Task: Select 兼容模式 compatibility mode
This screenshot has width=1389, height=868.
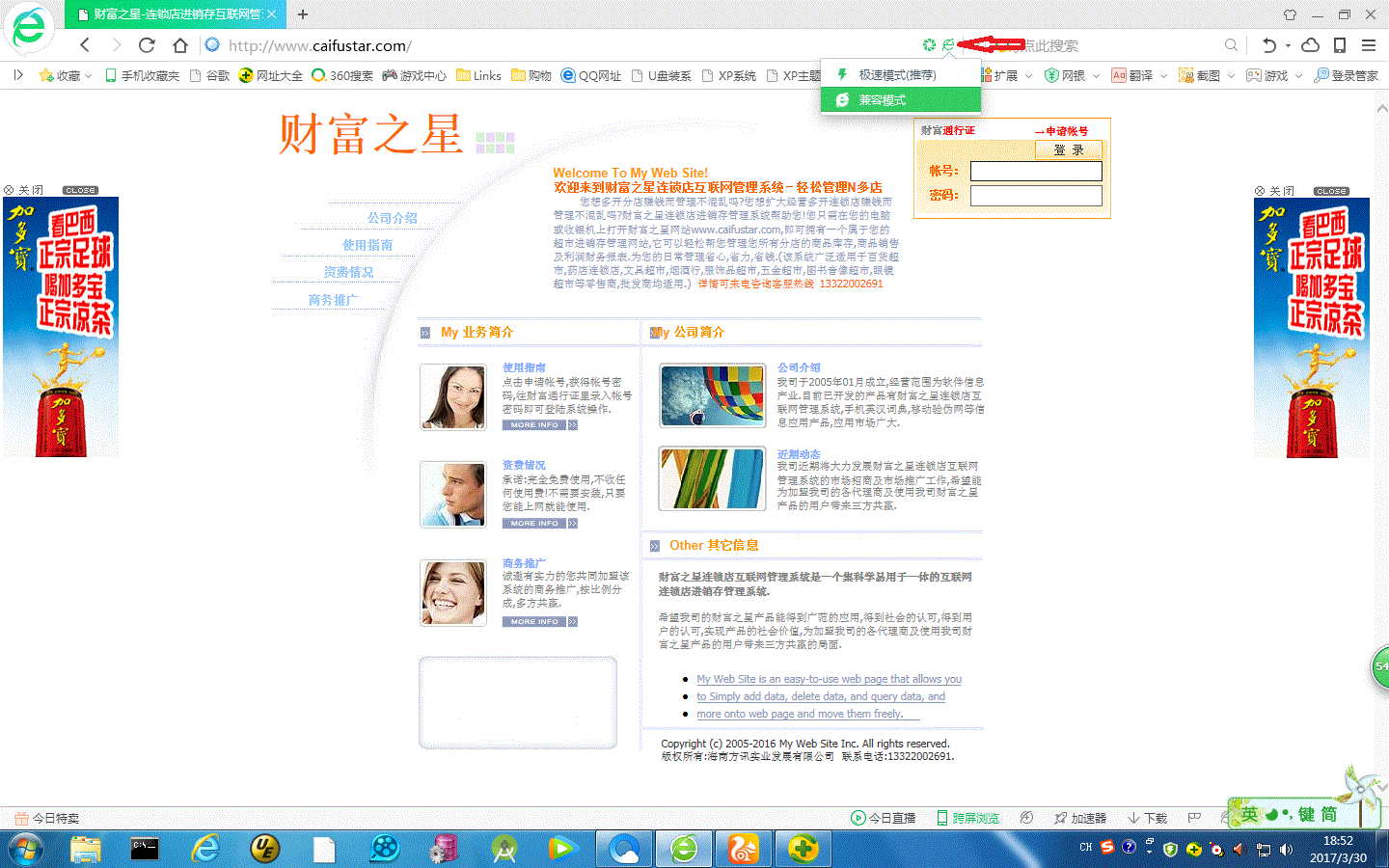Action: click(882, 100)
